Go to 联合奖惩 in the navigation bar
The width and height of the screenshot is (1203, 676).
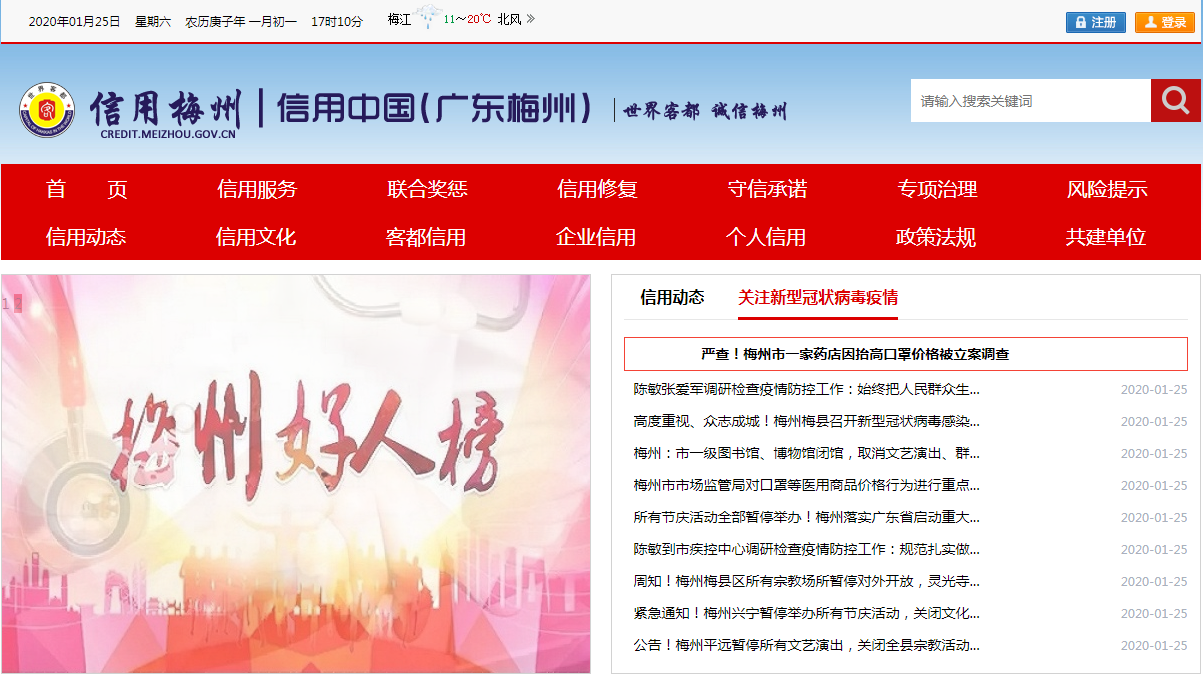427,189
